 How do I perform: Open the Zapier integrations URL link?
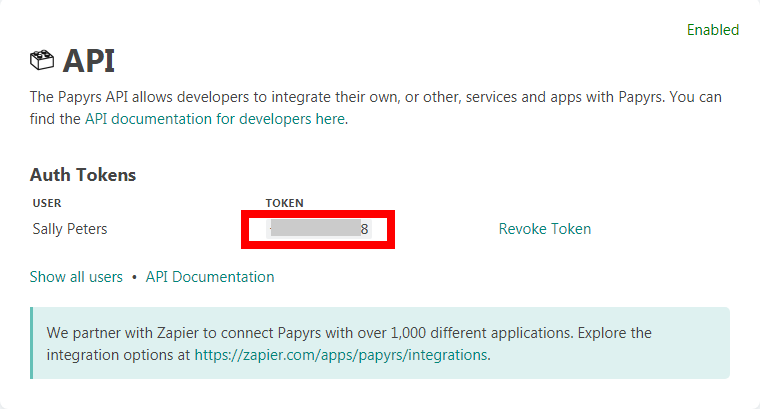pyautogui.click(x=341, y=355)
